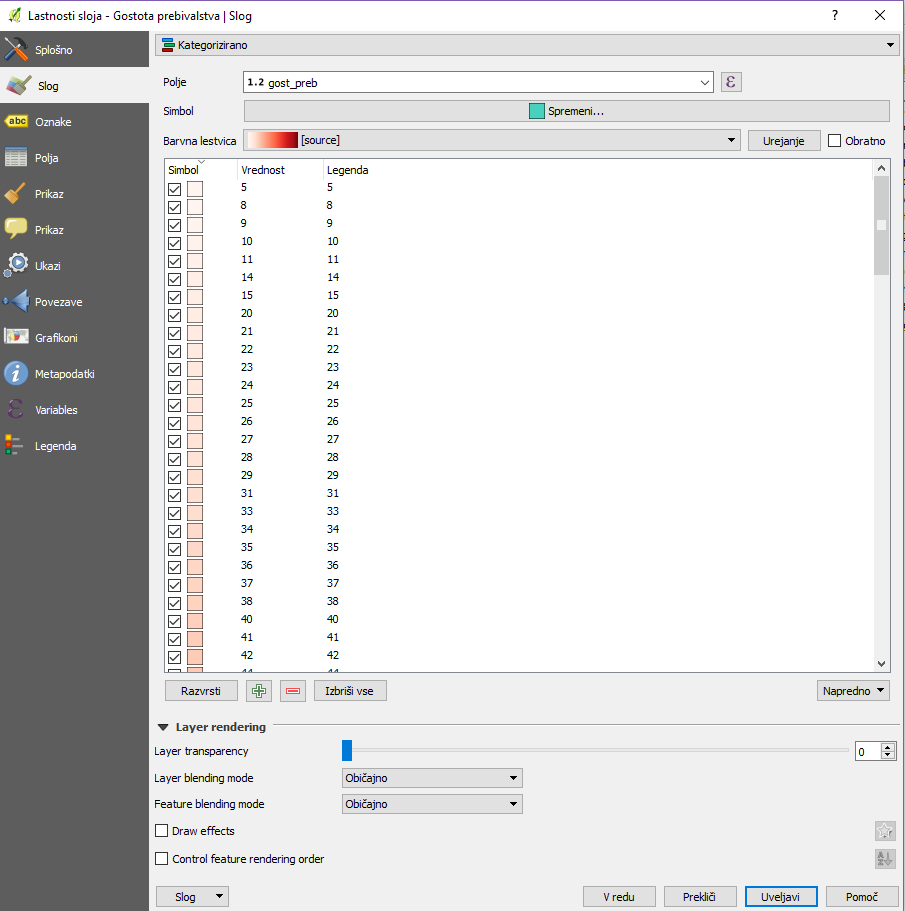Viewport: 905px width, 911px height.
Task: Open the Grafikoni diagrams section
Action: [x=56, y=338]
